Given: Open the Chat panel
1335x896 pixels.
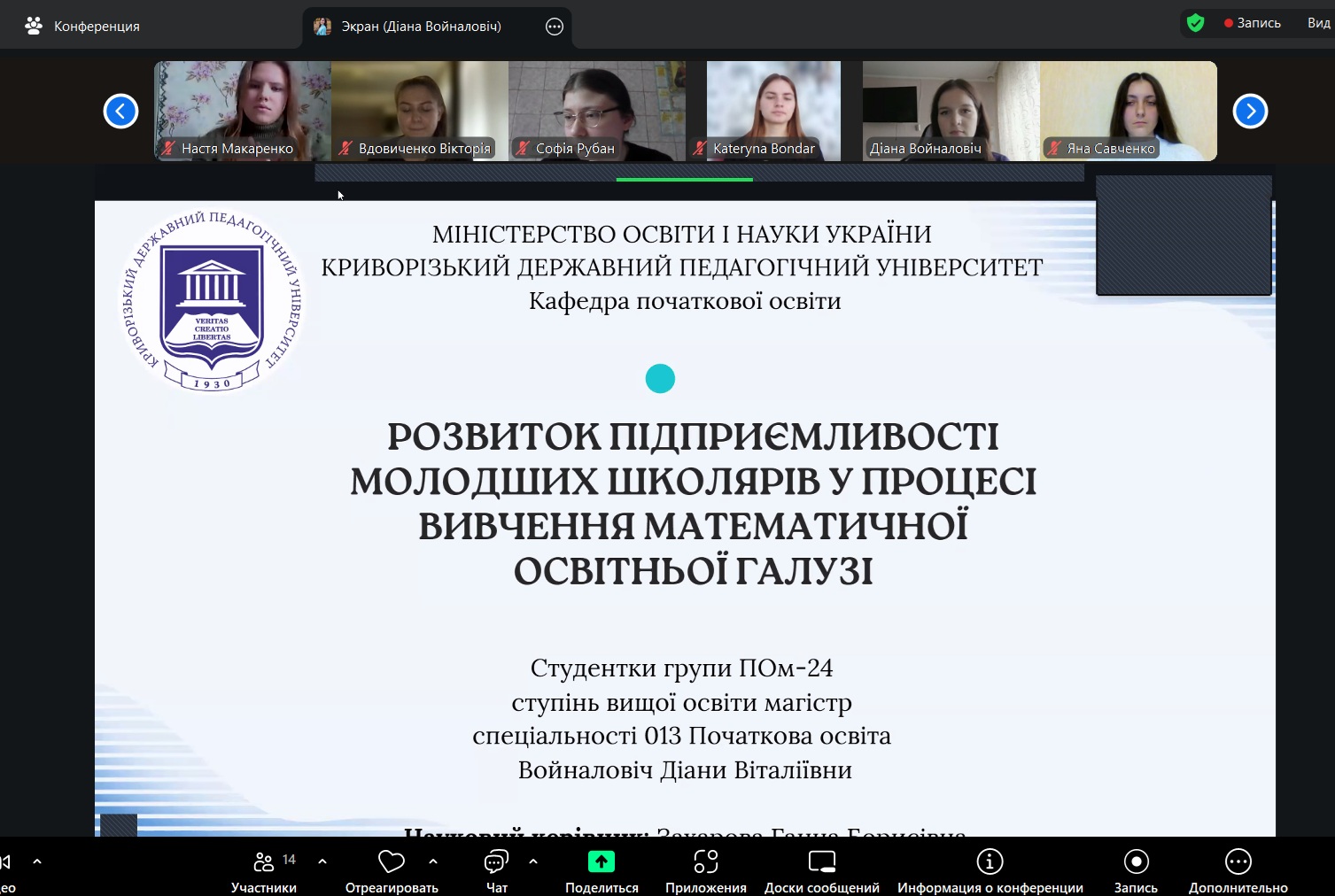Looking at the screenshot, I should [x=496, y=861].
